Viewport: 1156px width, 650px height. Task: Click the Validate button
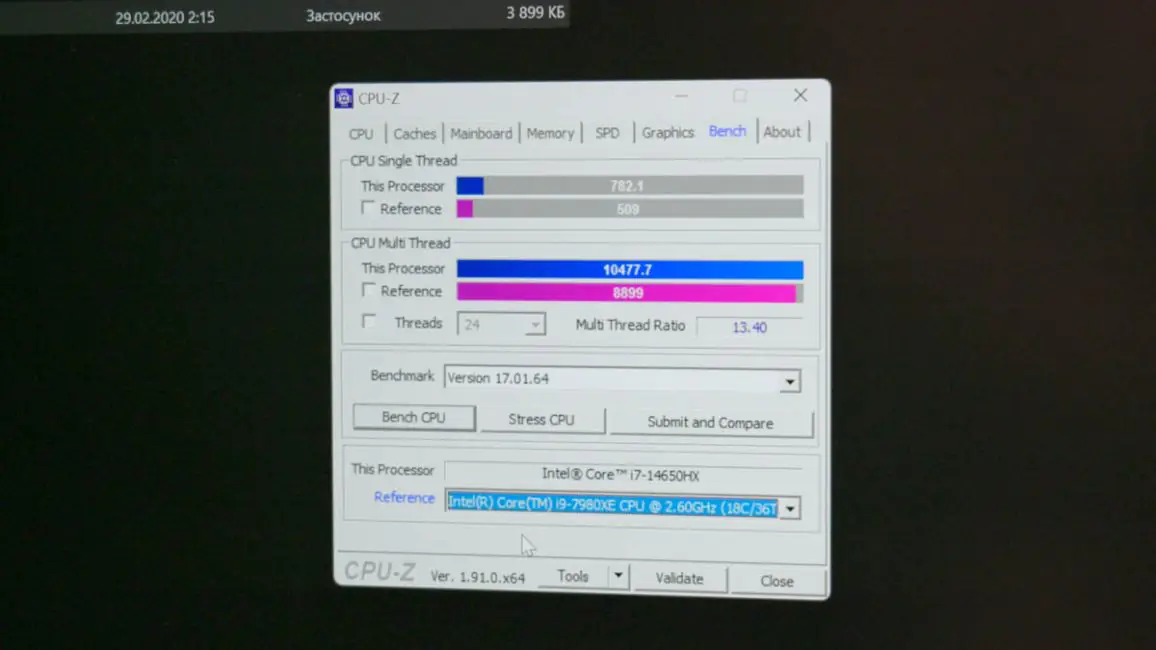(x=680, y=579)
